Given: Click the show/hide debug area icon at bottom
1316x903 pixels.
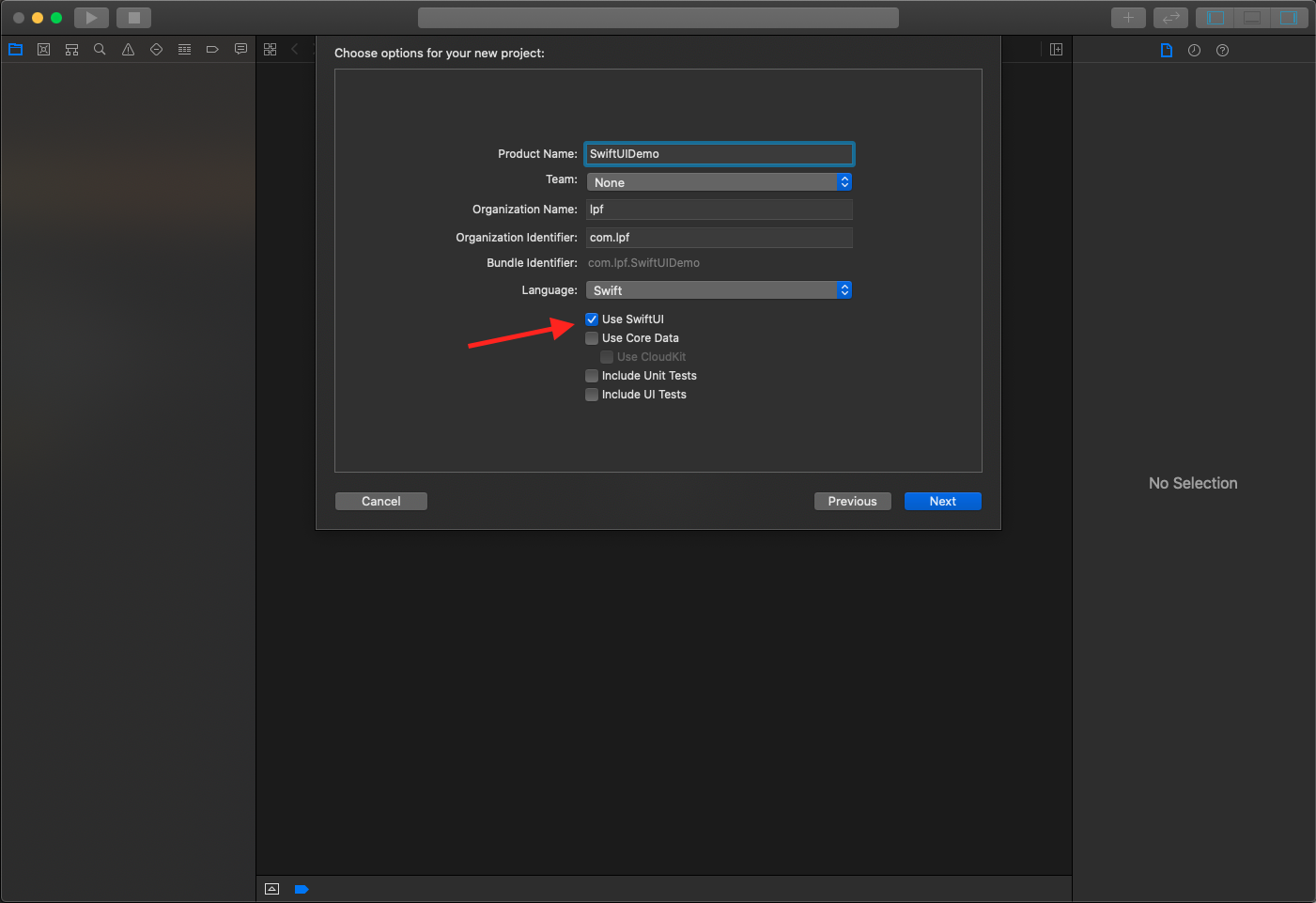Looking at the screenshot, I should point(272,889).
